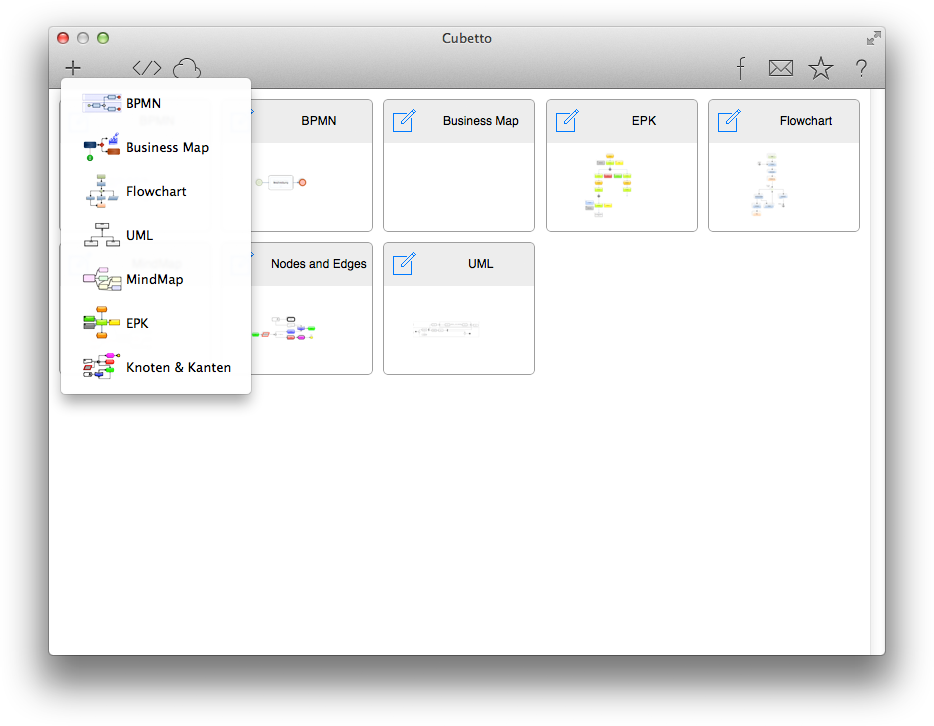Select Flowchart in the popup menu
The image size is (934, 726).
(x=156, y=191)
